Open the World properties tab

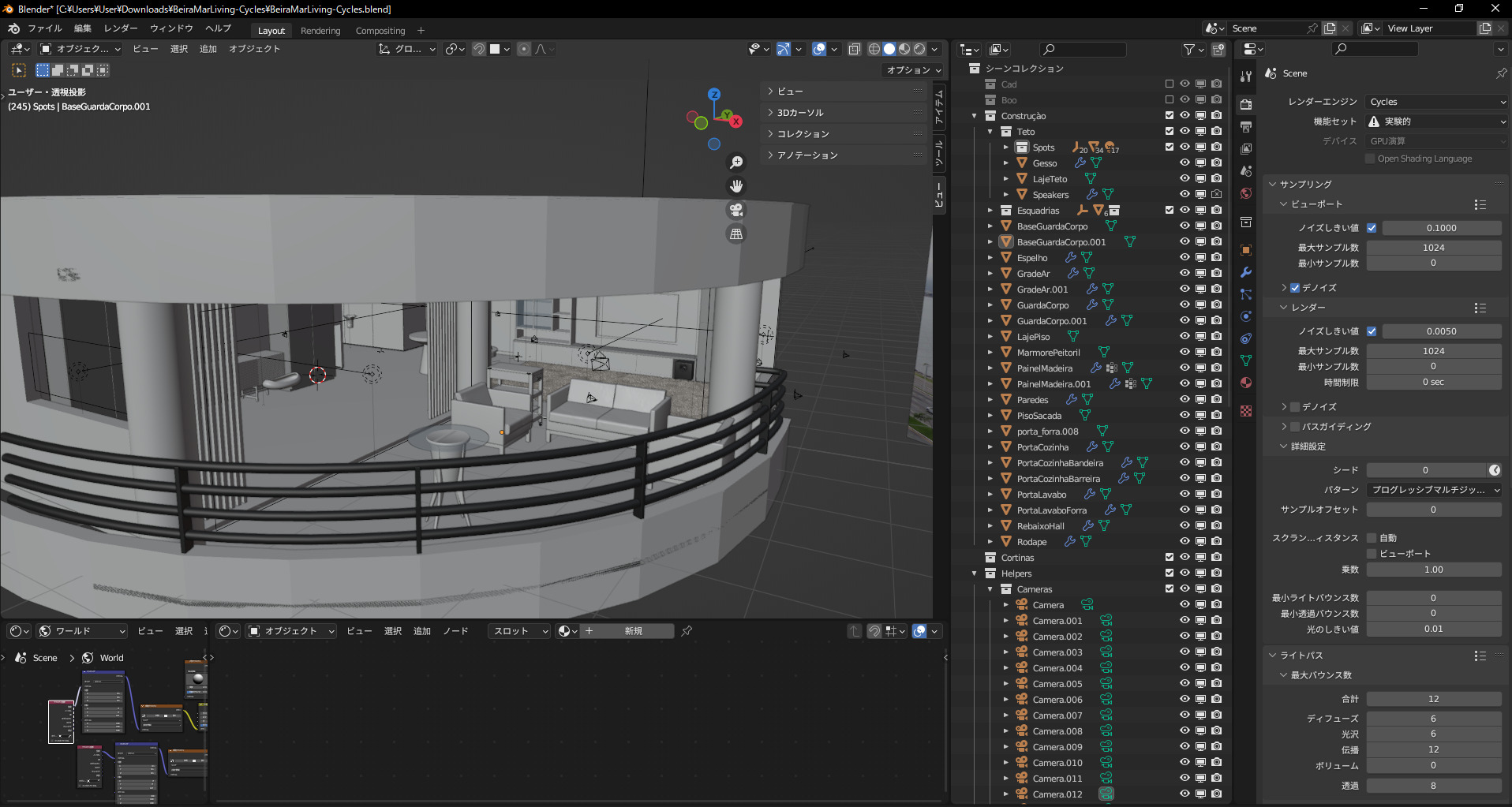tap(1246, 192)
